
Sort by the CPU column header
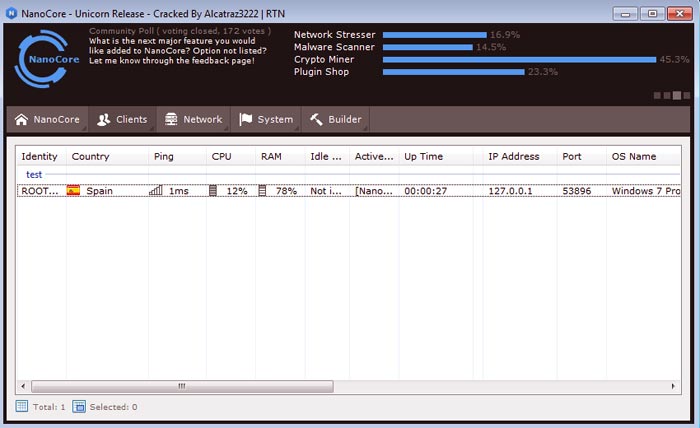pos(231,156)
